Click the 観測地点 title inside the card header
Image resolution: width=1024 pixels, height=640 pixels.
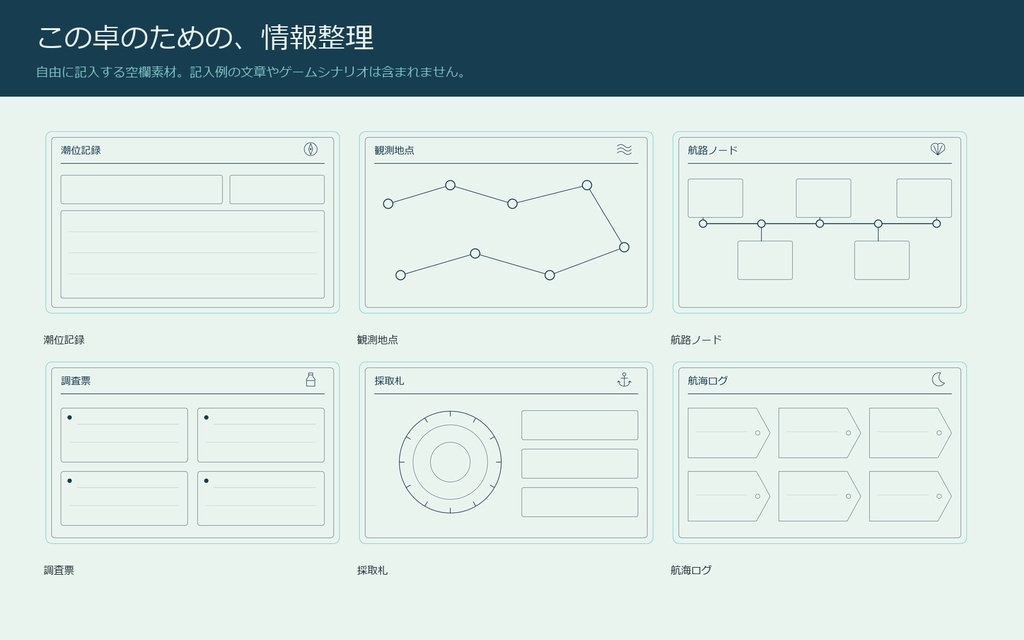point(394,150)
